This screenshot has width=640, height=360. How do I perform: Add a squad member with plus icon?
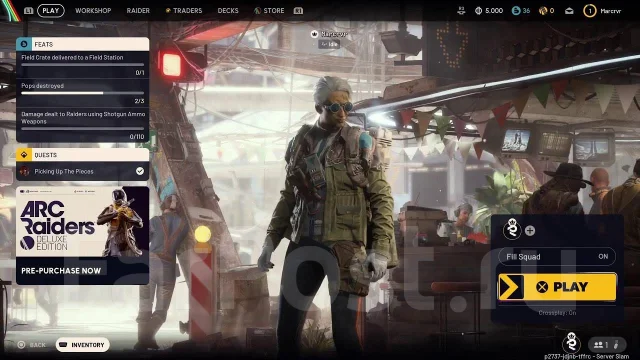click(x=530, y=231)
